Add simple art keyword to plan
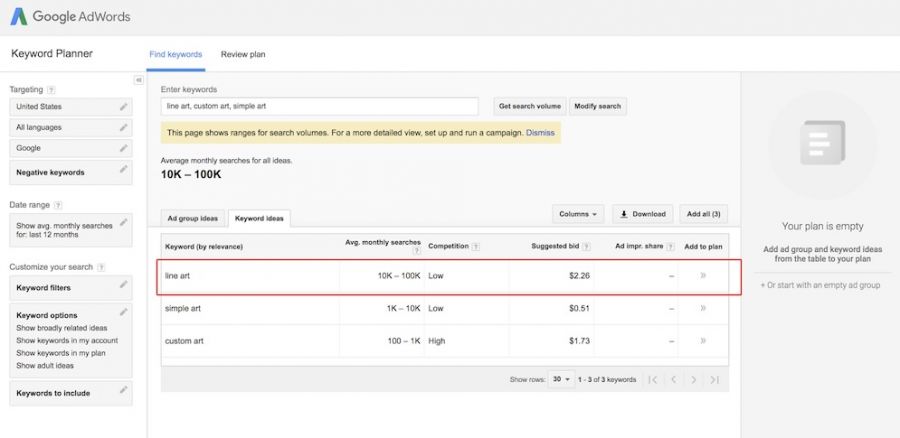This screenshot has height=438, width=900. (703, 308)
